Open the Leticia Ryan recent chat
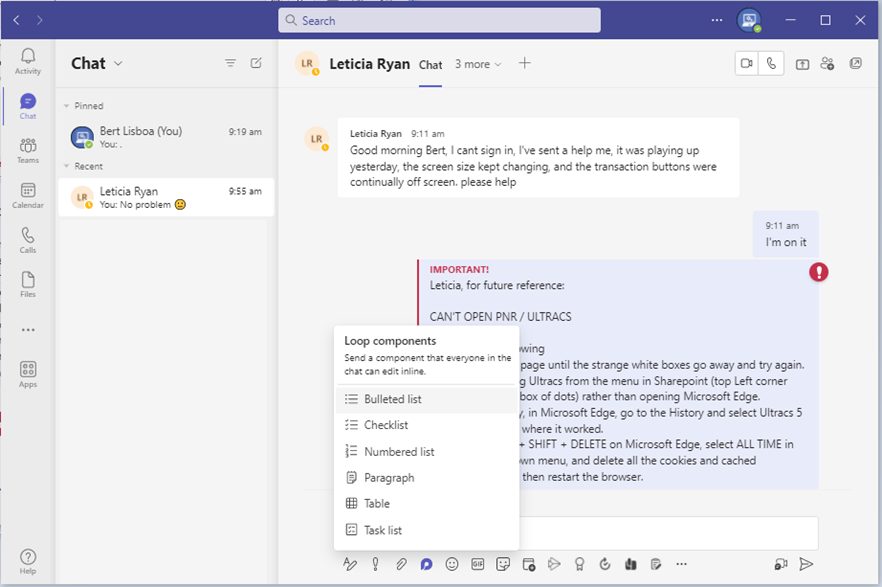The height and width of the screenshot is (587, 882). [x=166, y=197]
